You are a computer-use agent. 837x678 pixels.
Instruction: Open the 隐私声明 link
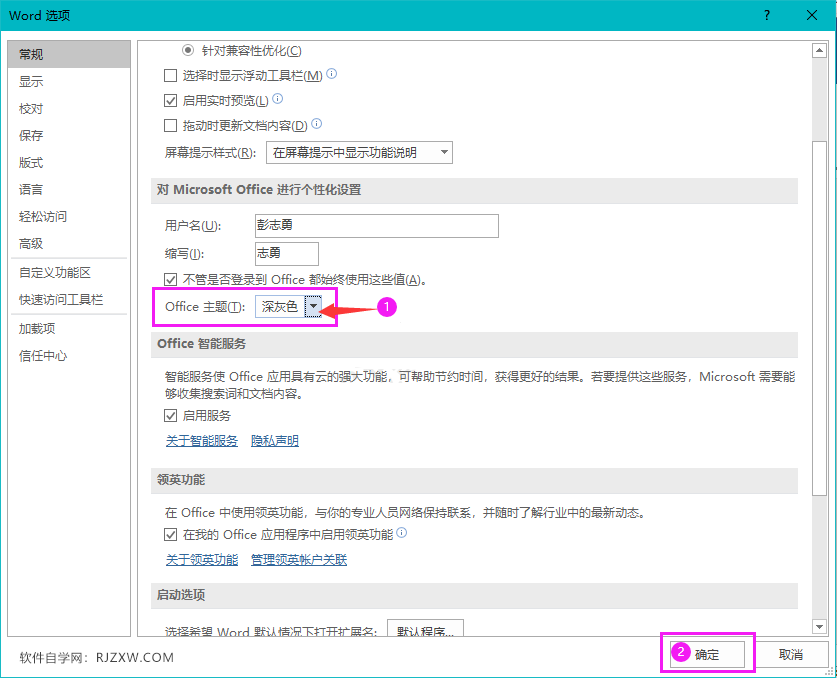click(274, 440)
